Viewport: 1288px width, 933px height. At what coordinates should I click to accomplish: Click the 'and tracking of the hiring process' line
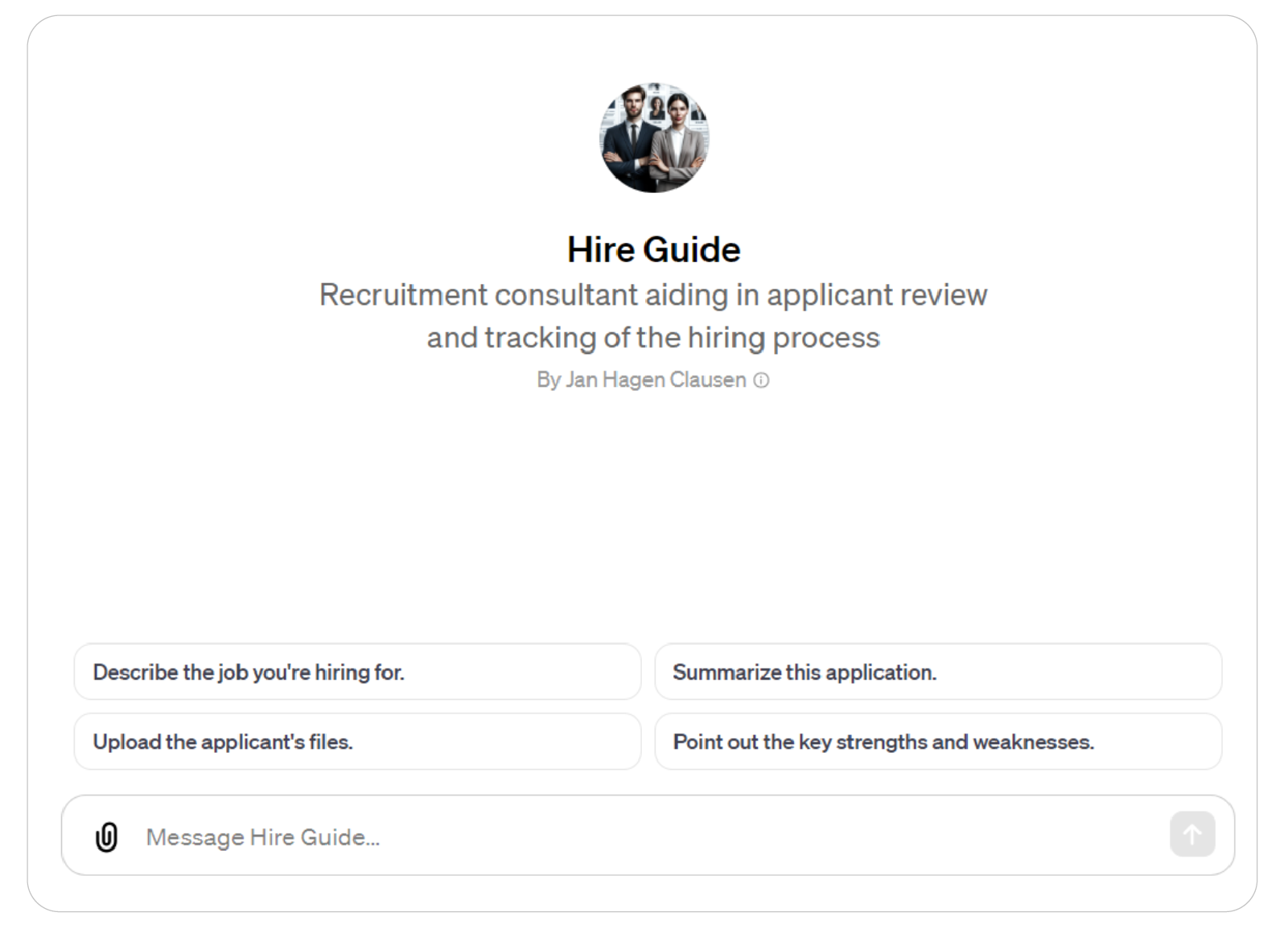(x=653, y=338)
